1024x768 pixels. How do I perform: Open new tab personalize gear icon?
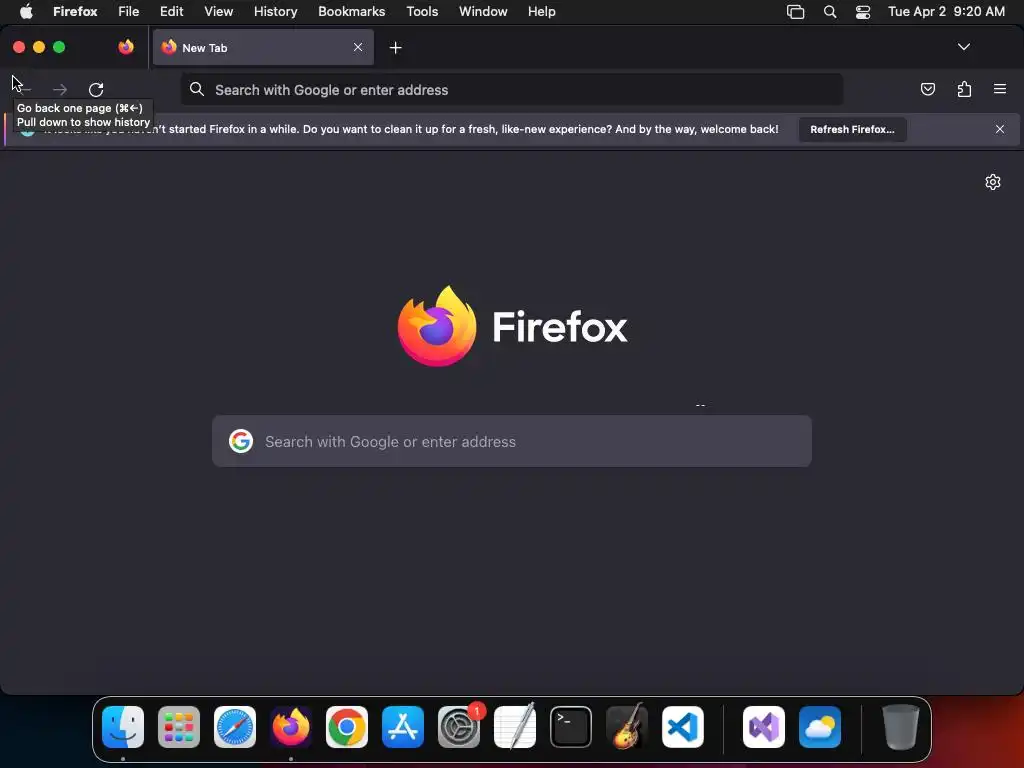[x=993, y=182]
